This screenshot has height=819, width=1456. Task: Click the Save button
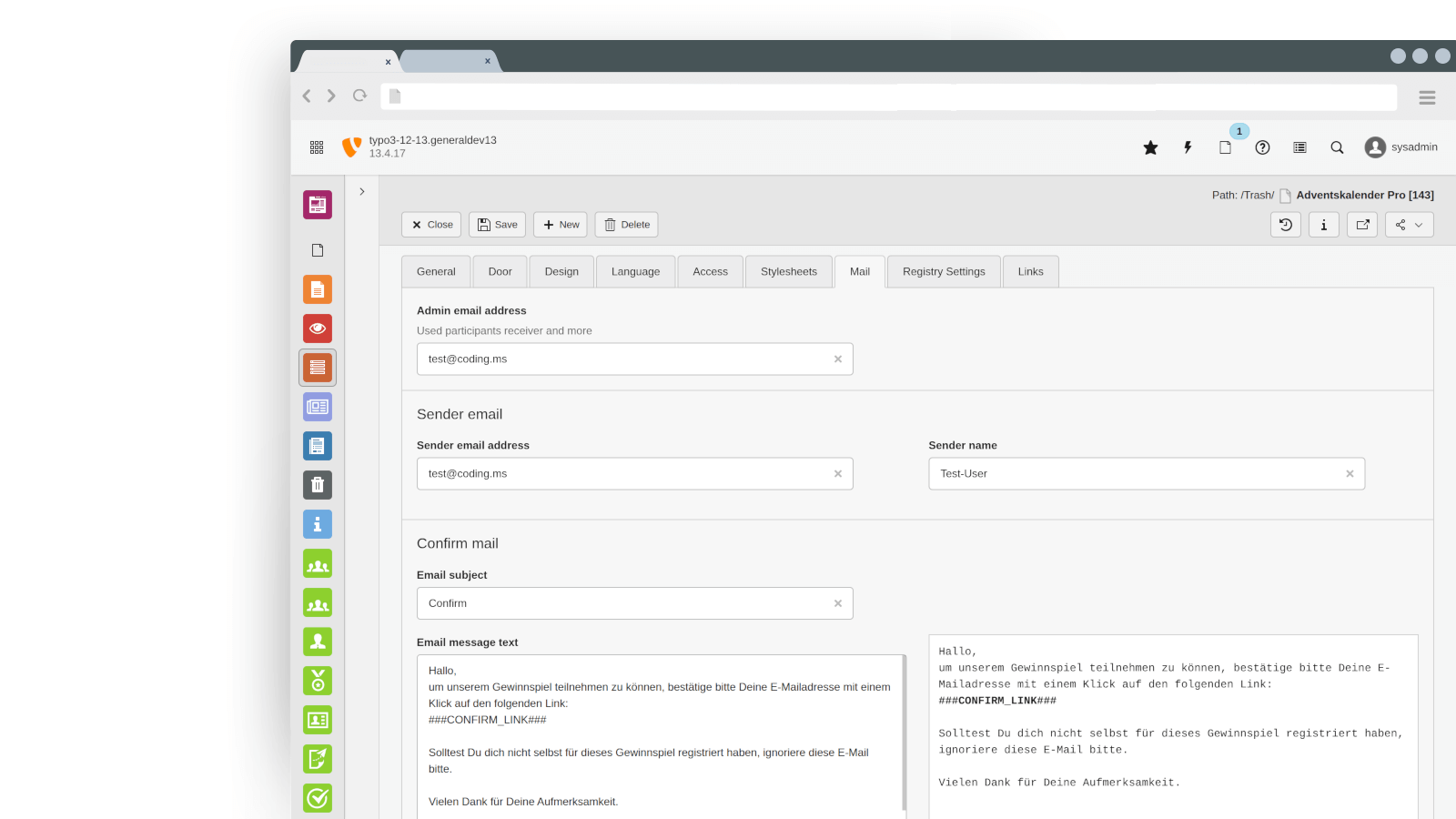click(x=497, y=225)
